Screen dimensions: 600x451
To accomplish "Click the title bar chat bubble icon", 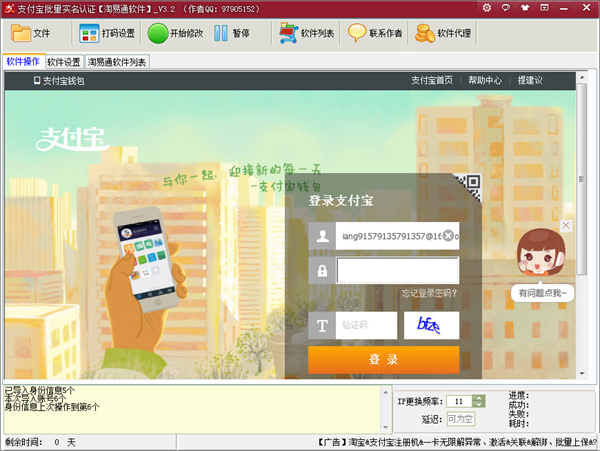I will pyautogui.click(x=506, y=7).
